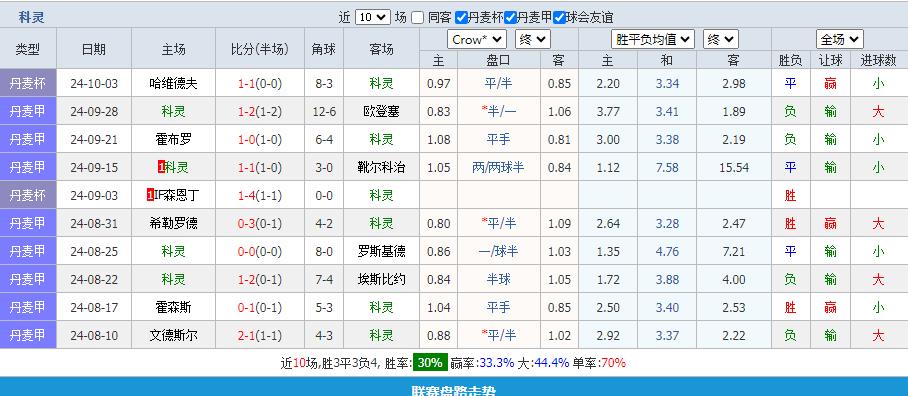Click corner count 12-6 in 欧登塞 row
Viewport: 908px width, 396px height.
[324, 111]
